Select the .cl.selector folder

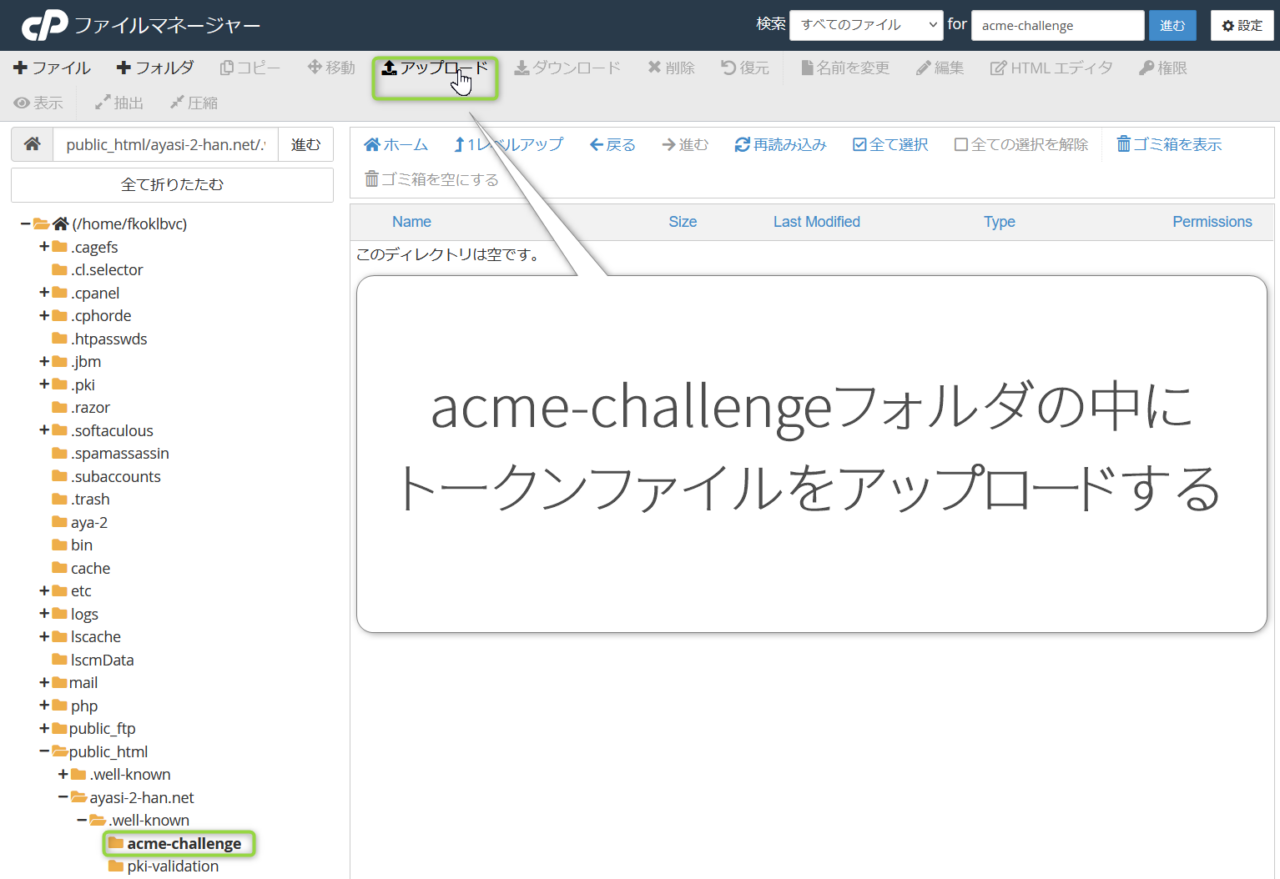pyautogui.click(x=106, y=270)
